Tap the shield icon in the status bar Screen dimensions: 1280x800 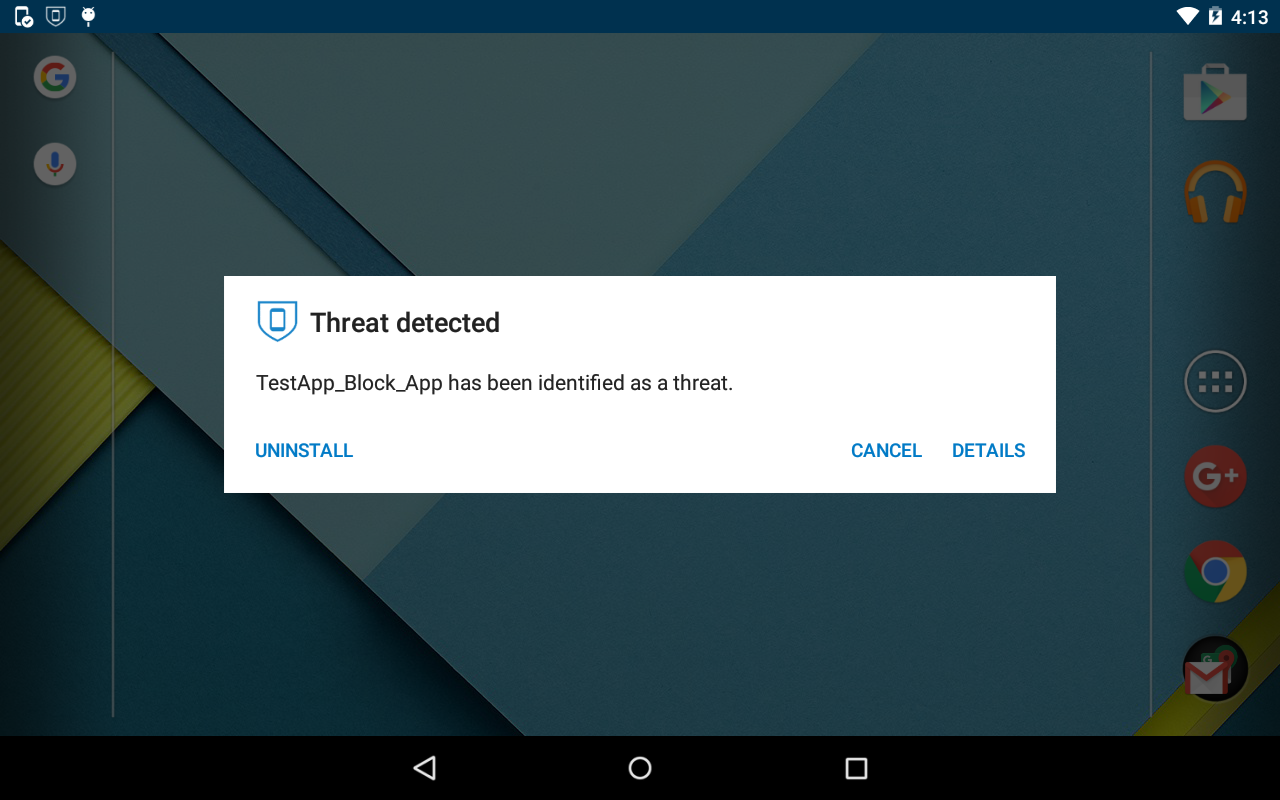pyautogui.click(x=54, y=16)
